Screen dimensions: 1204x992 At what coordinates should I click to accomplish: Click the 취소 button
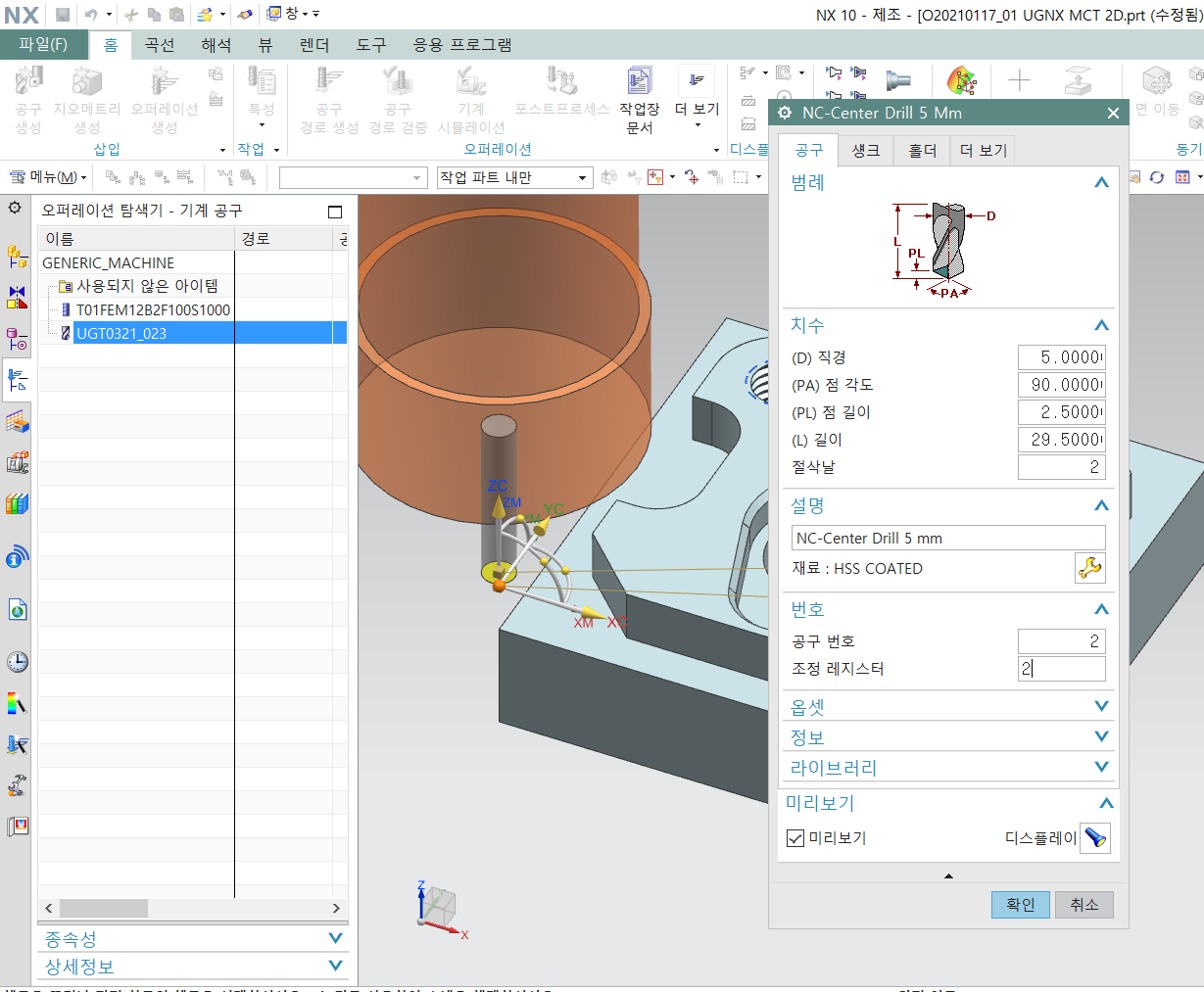(1084, 905)
